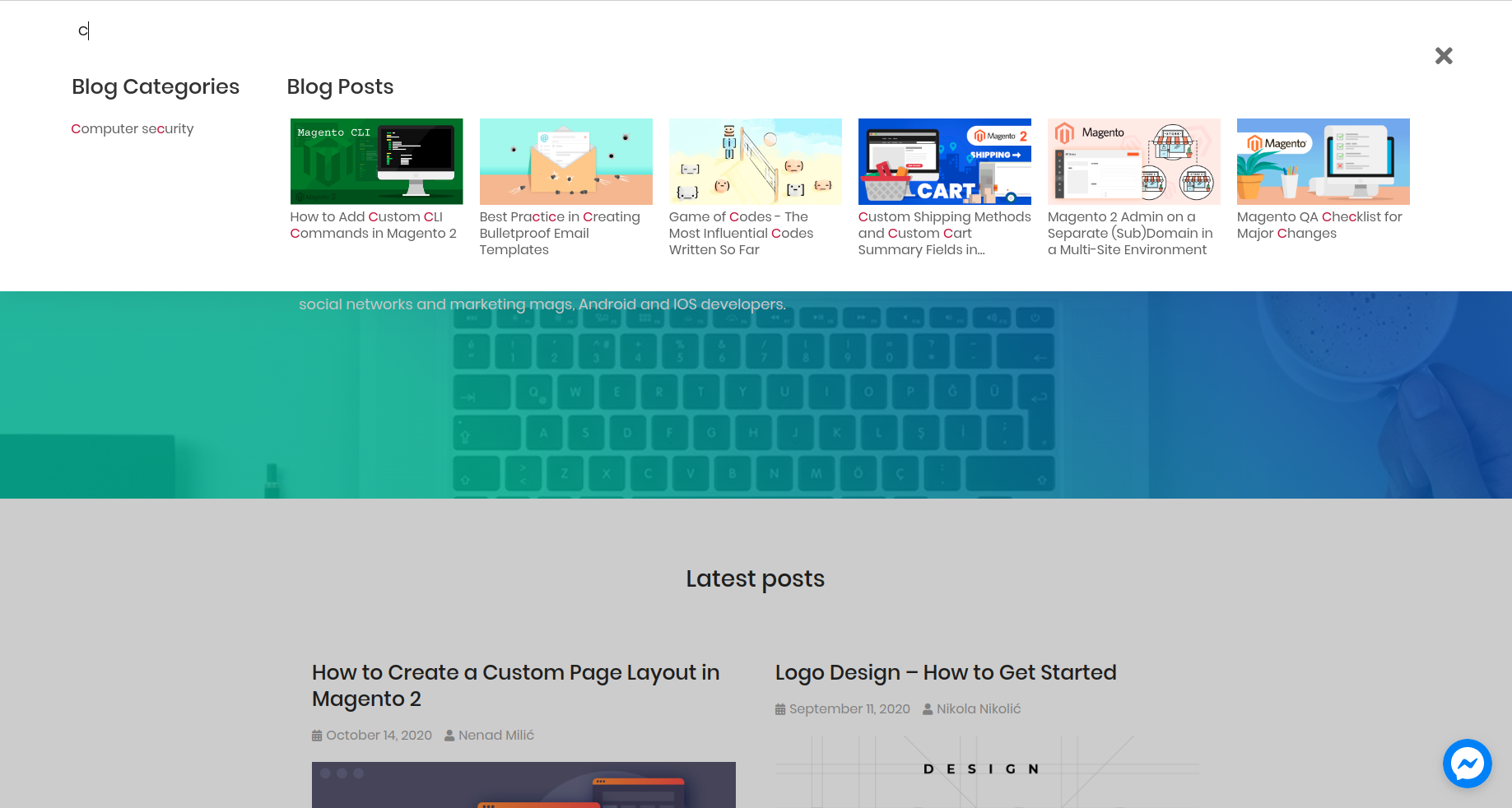Click the October 14, 2020 date
Screen dimensions: 1512x808
[379, 736]
